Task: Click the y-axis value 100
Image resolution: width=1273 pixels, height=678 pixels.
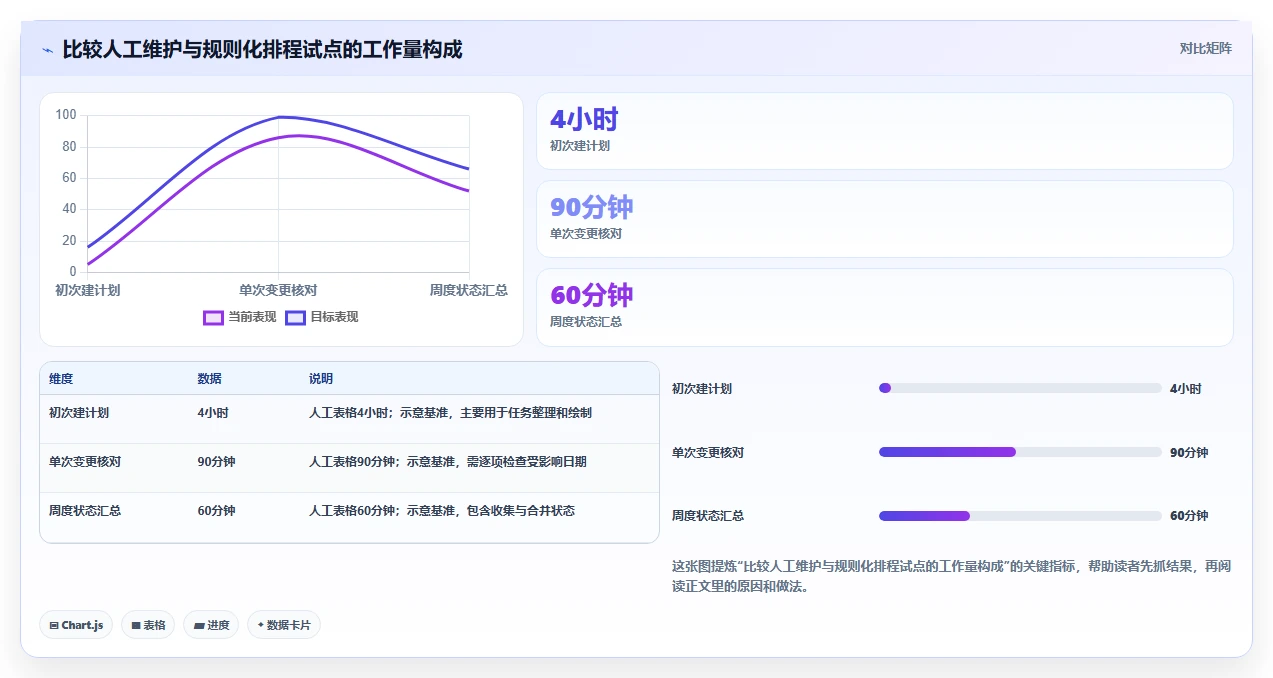Action: tap(66, 115)
